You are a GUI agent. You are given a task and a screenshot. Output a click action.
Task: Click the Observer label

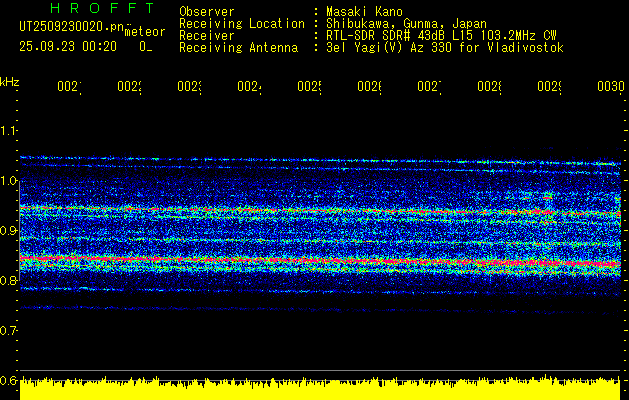207,12
